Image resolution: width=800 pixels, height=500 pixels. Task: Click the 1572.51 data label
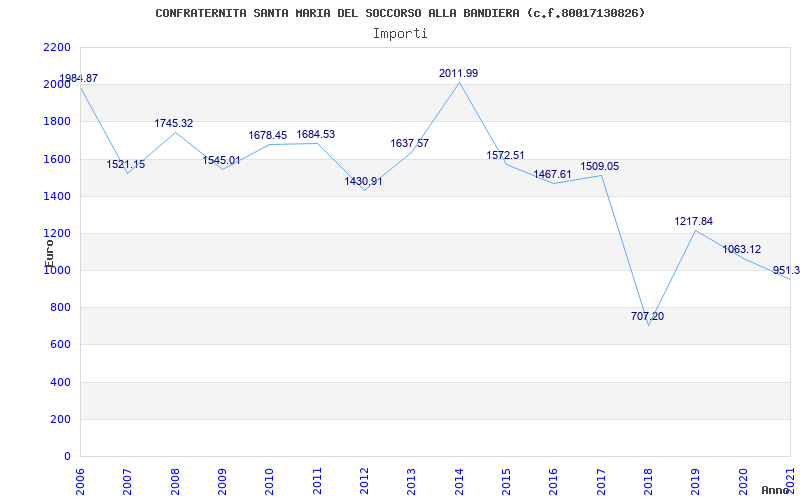(505, 155)
